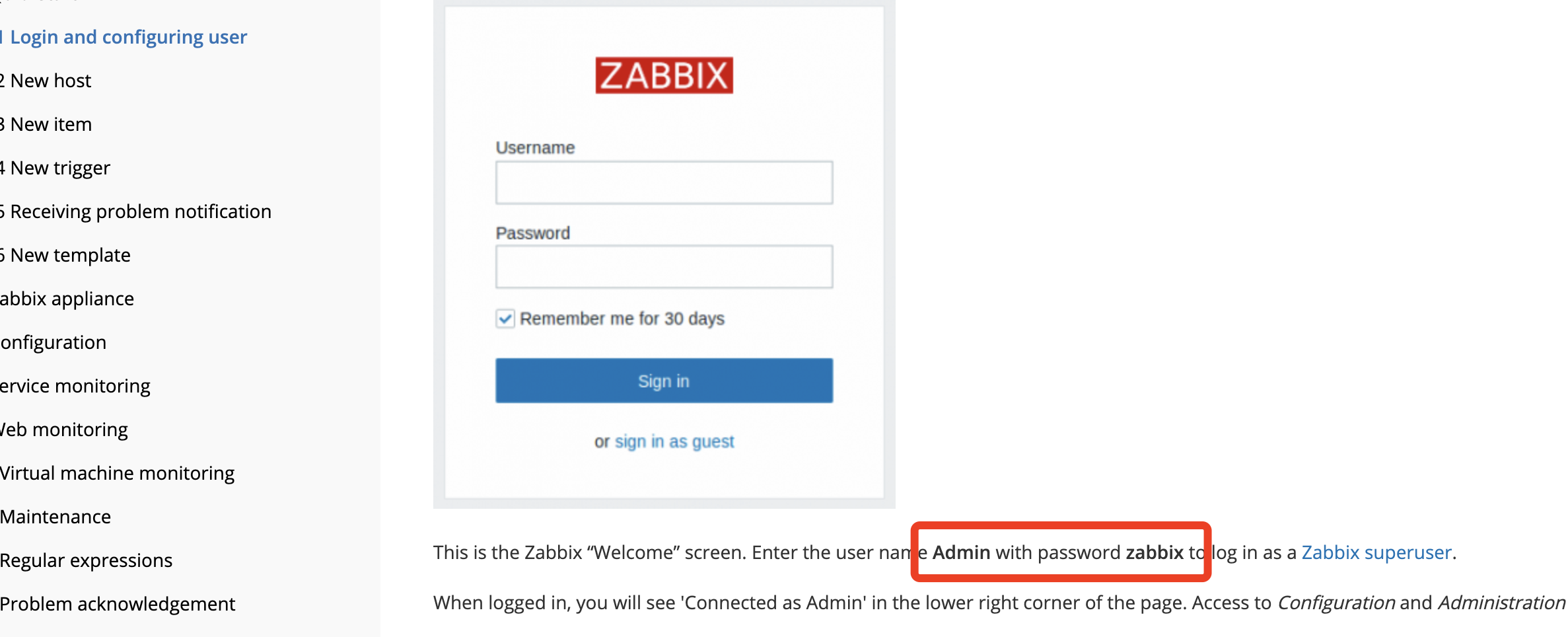
Task: Select New item in sidebar
Action: (46, 124)
